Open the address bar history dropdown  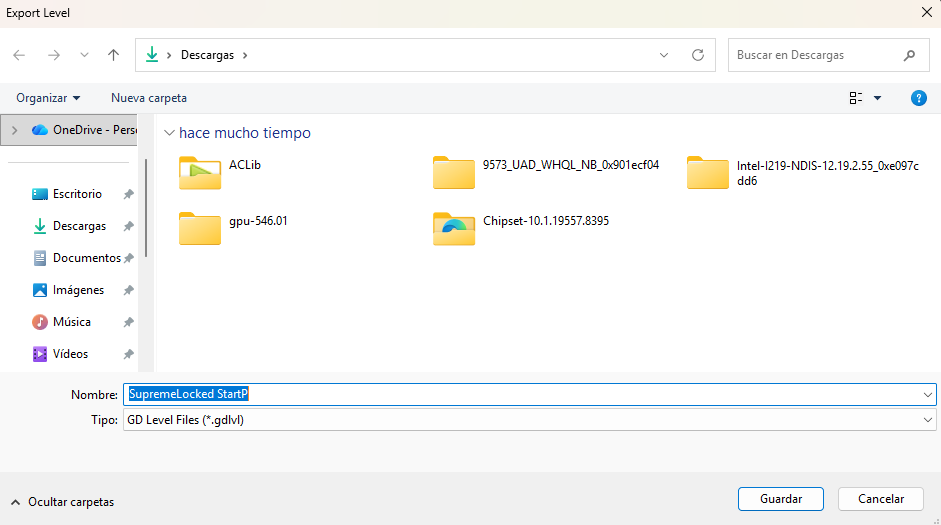pos(664,55)
